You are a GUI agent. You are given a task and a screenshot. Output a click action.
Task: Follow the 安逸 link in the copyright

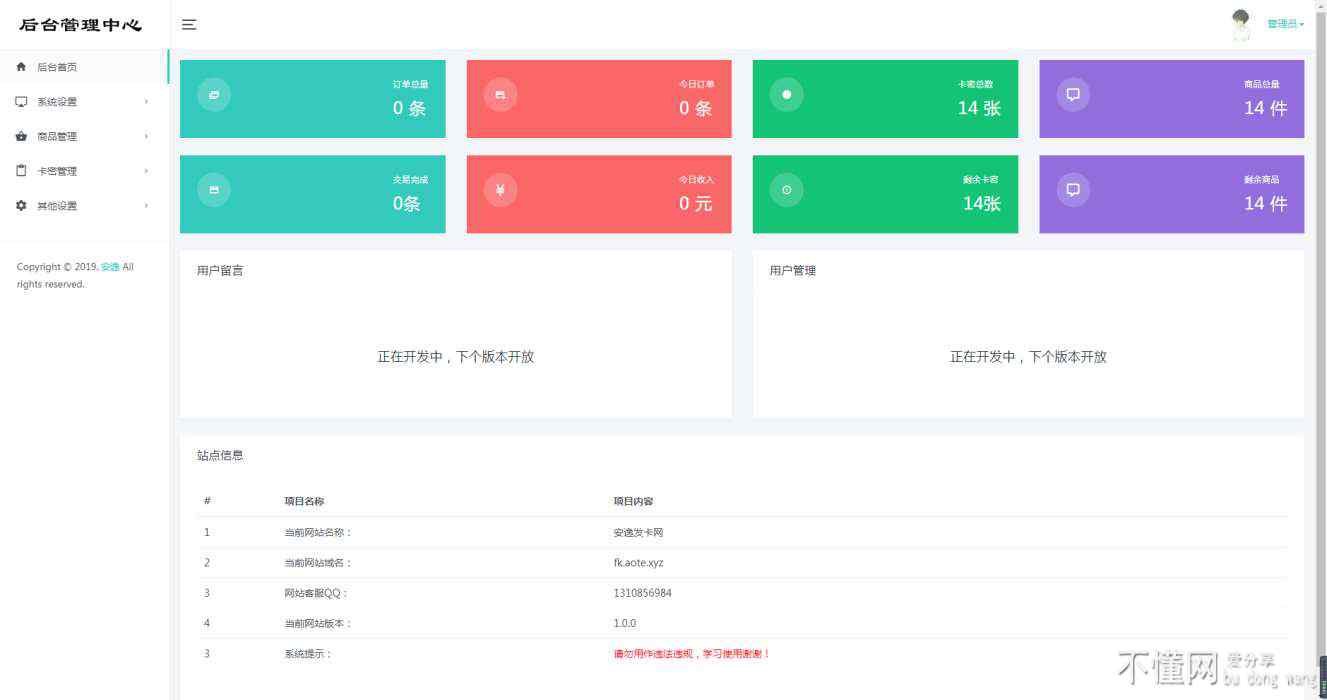pyautogui.click(x=110, y=267)
